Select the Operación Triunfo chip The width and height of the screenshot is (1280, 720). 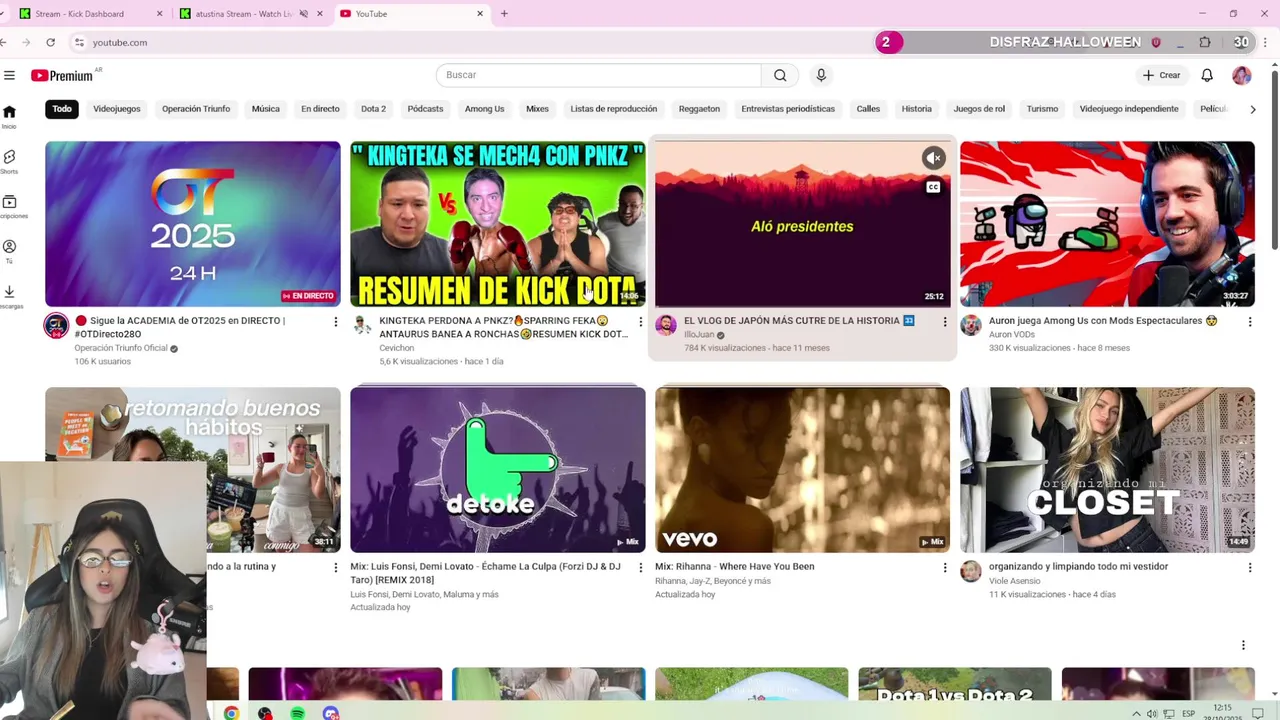point(196,109)
